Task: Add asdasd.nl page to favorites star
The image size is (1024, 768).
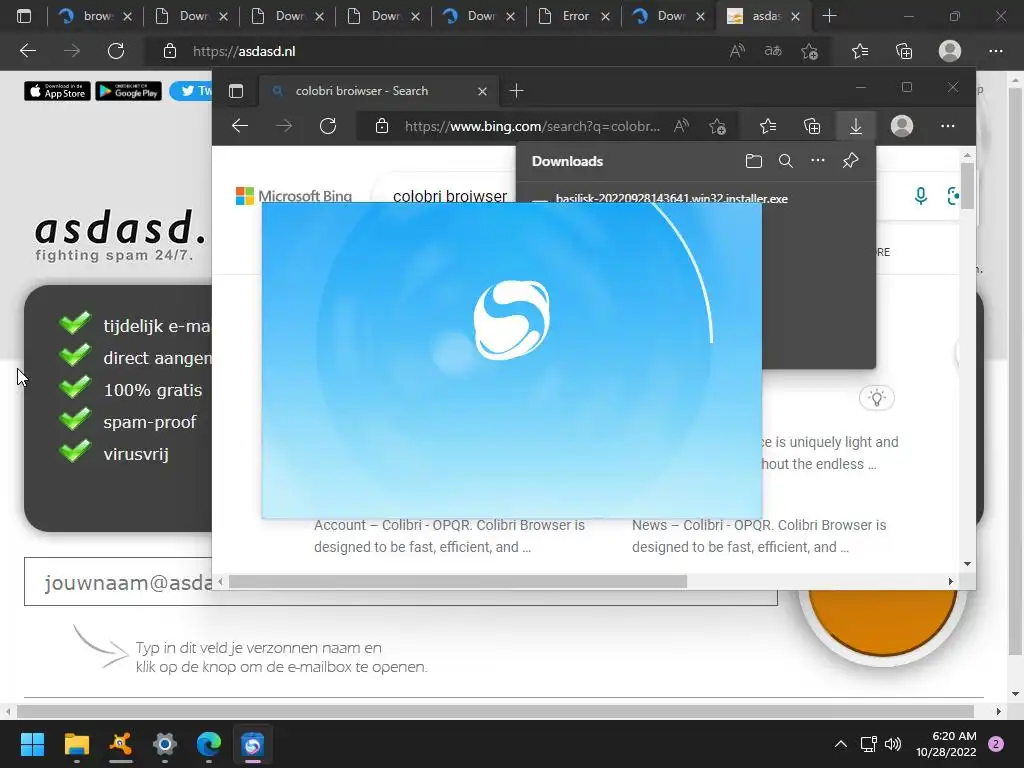Action: [x=810, y=51]
